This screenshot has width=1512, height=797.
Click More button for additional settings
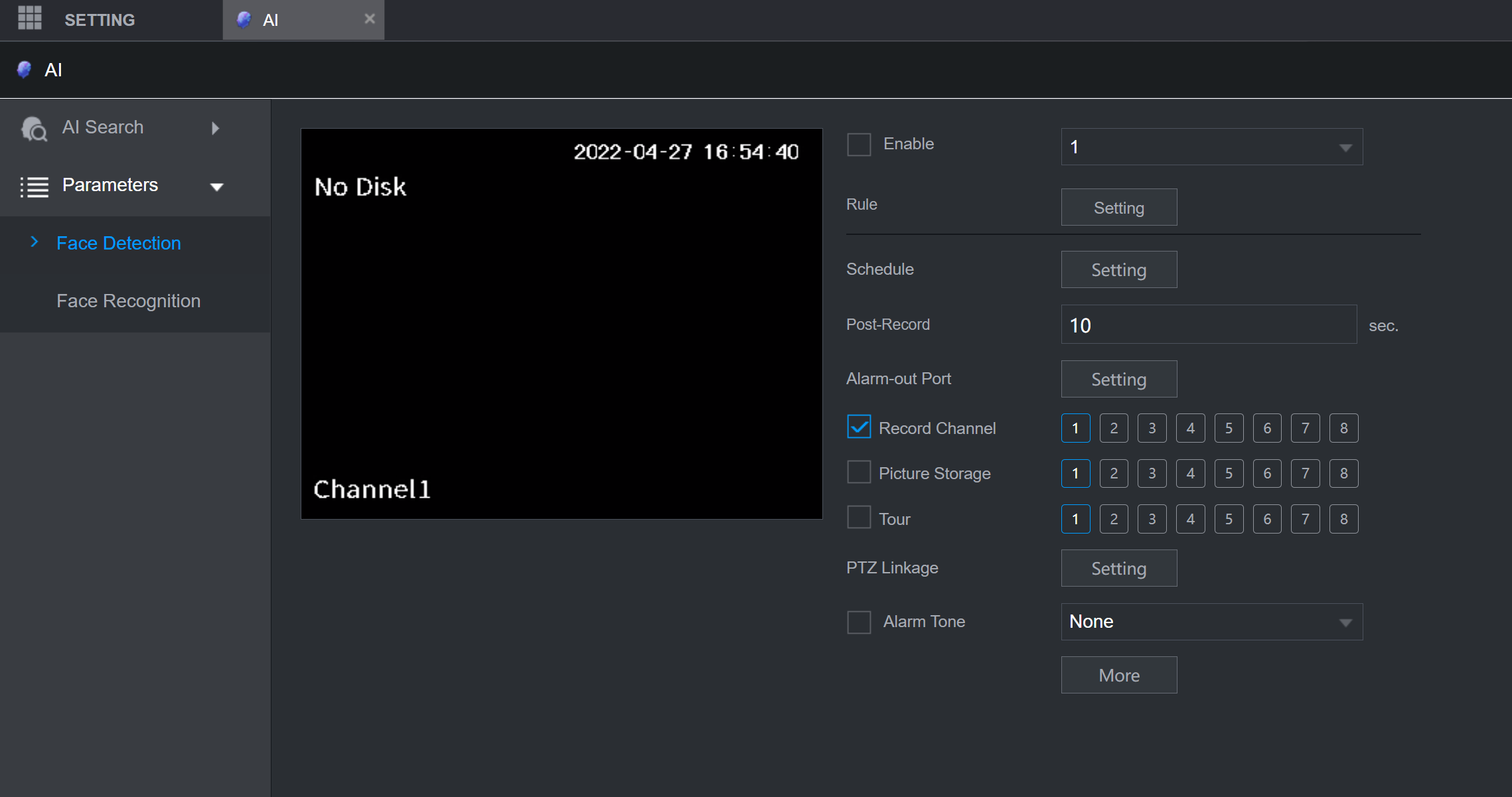[x=1119, y=675]
